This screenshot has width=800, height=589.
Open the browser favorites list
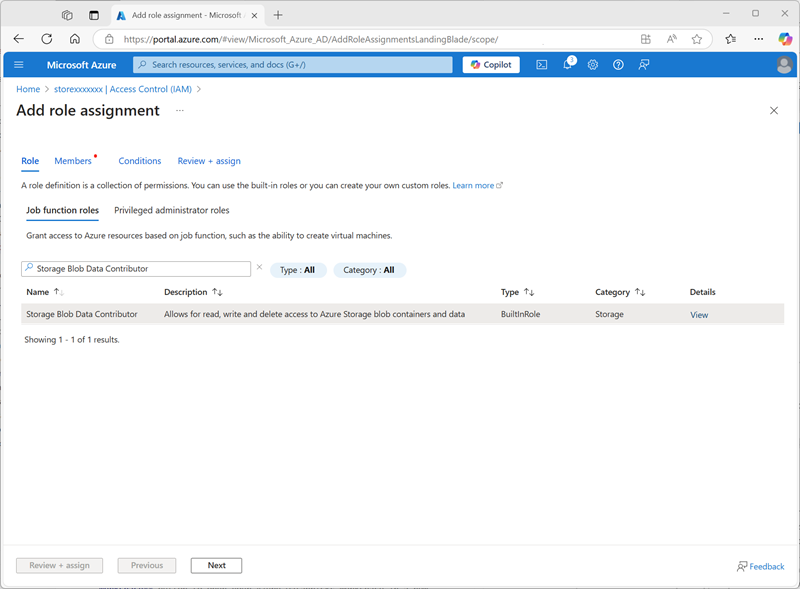tap(731, 39)
